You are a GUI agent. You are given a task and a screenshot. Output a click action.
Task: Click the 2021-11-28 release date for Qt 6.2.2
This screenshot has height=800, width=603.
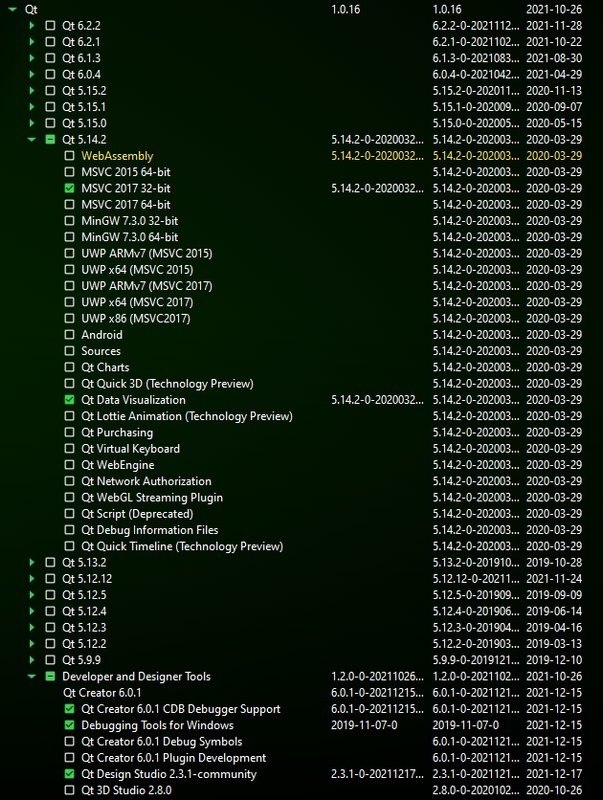coord(554,26)
